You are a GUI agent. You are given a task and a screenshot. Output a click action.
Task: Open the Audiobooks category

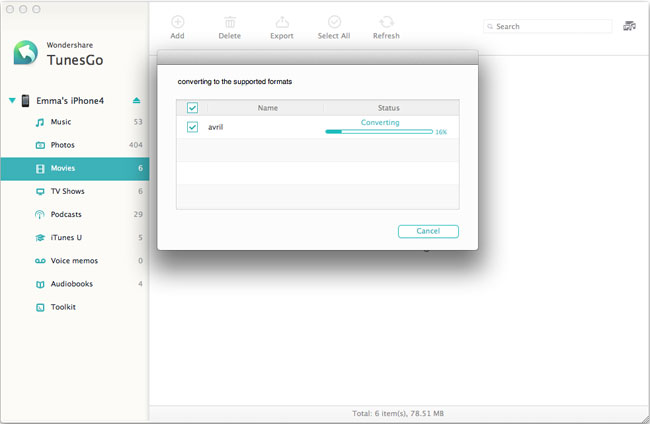click(75, 284)
